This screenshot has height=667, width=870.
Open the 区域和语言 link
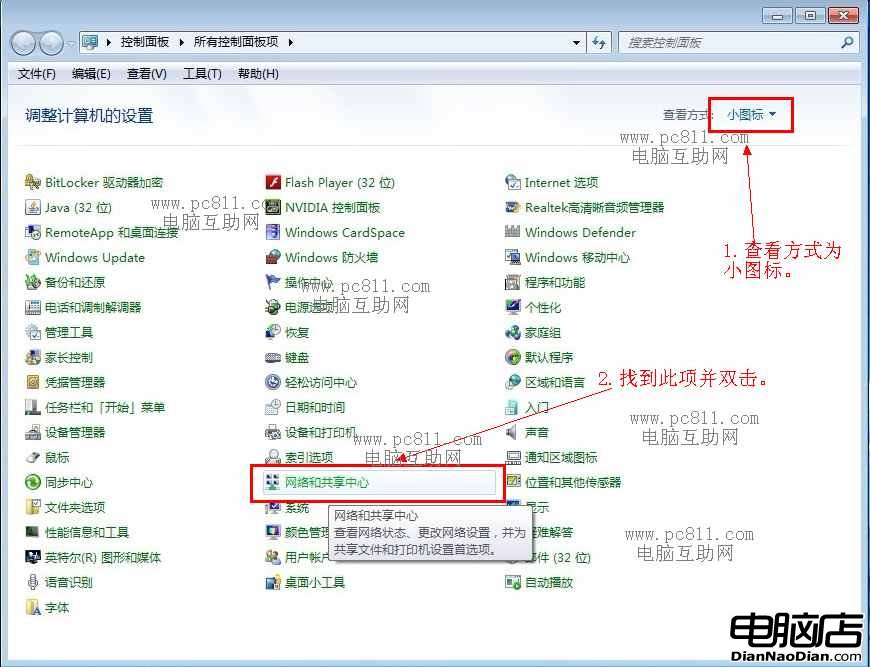554,382
